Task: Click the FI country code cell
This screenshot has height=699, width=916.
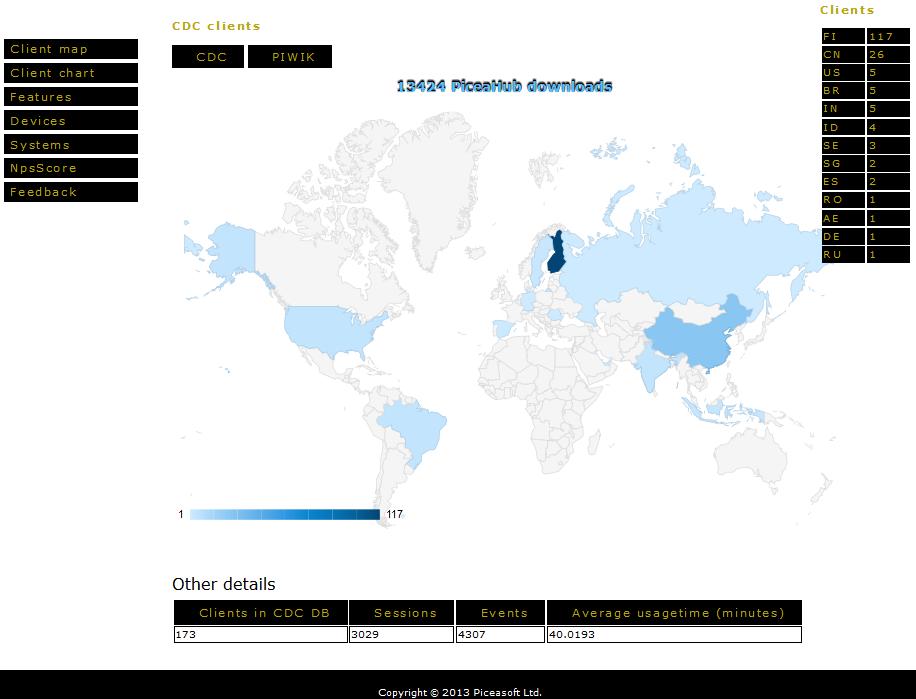Action: click(843, 36)
